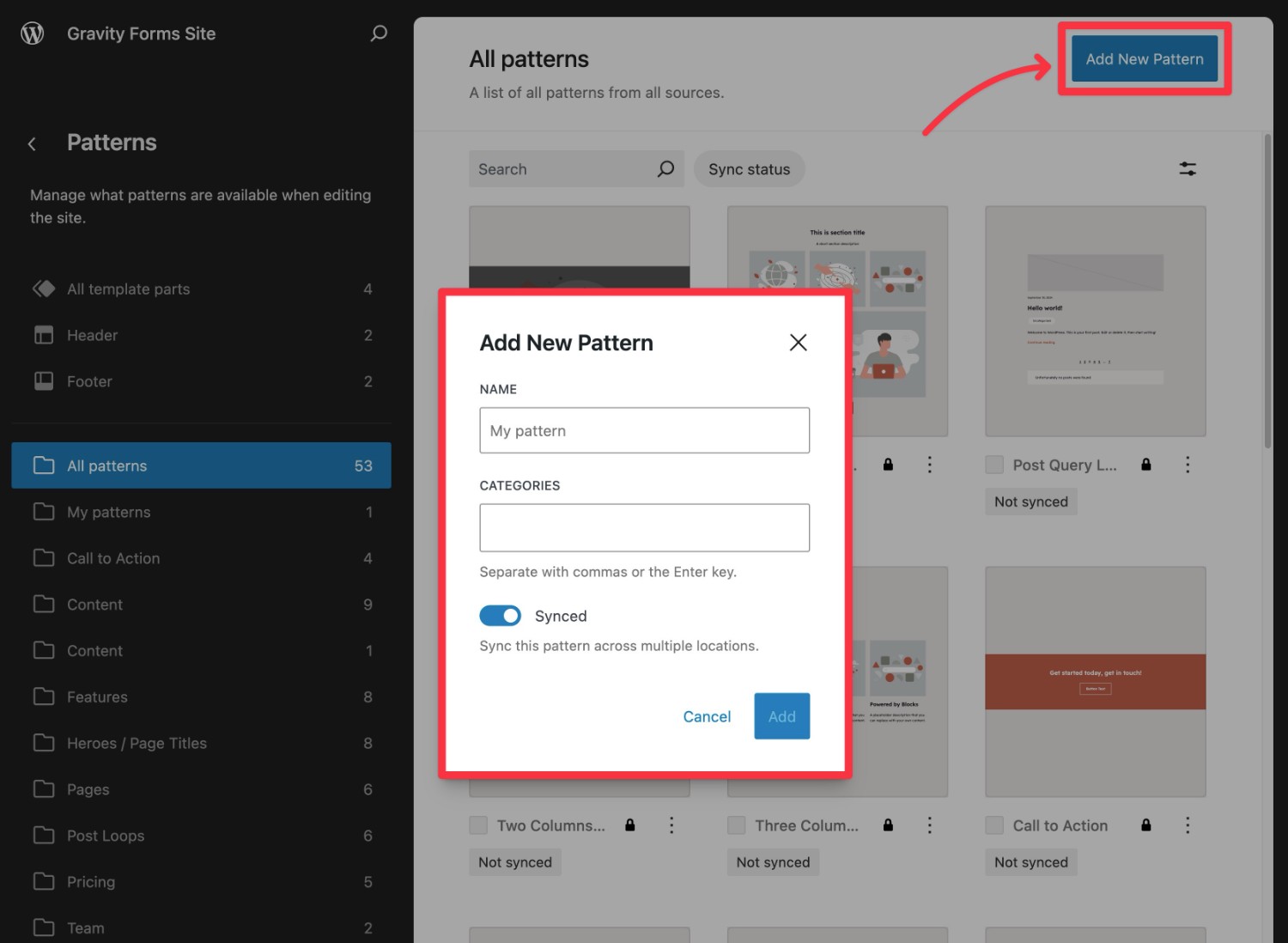
Task: Click the Pricing folder icon
Action: 44,881
